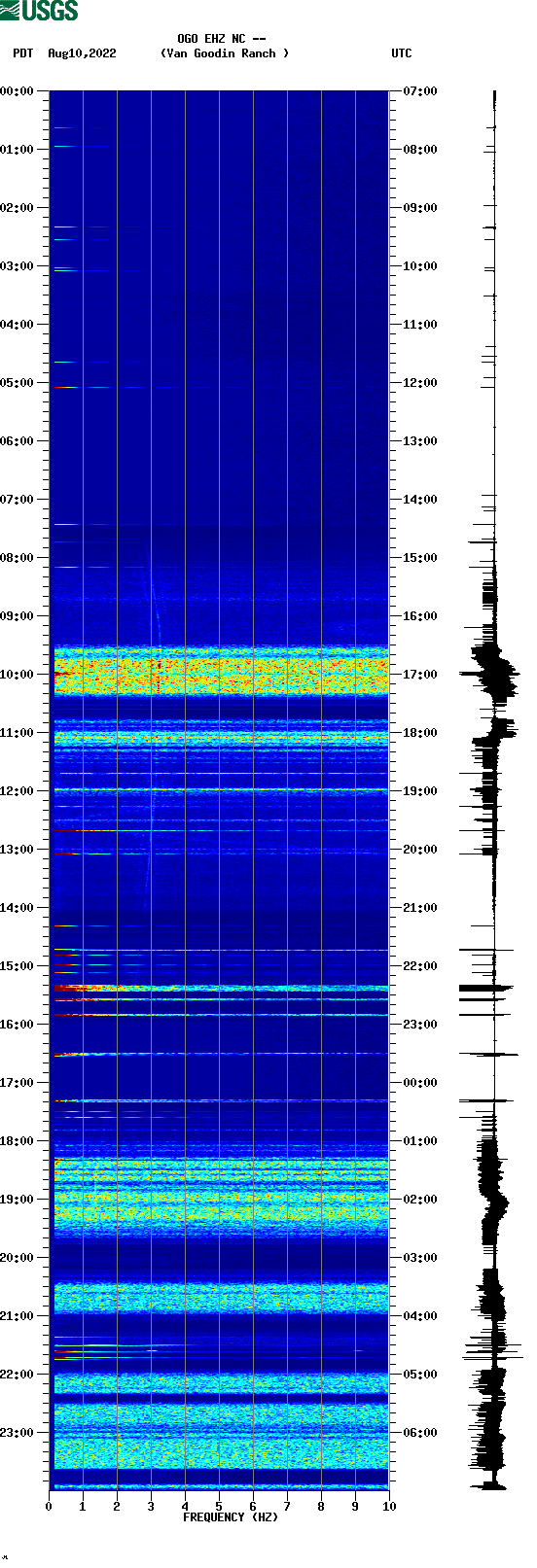Click the FREQUENCY (HZ) axis label
This screenshot has height=1568, width=537.
231,1517
